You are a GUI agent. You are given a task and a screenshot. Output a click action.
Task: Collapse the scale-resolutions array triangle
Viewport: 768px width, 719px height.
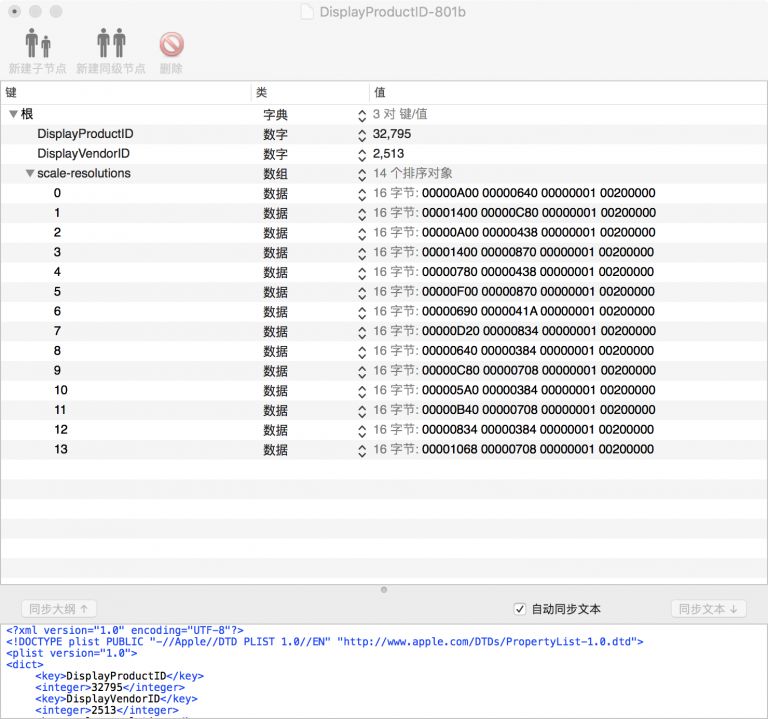coord(30,173)
